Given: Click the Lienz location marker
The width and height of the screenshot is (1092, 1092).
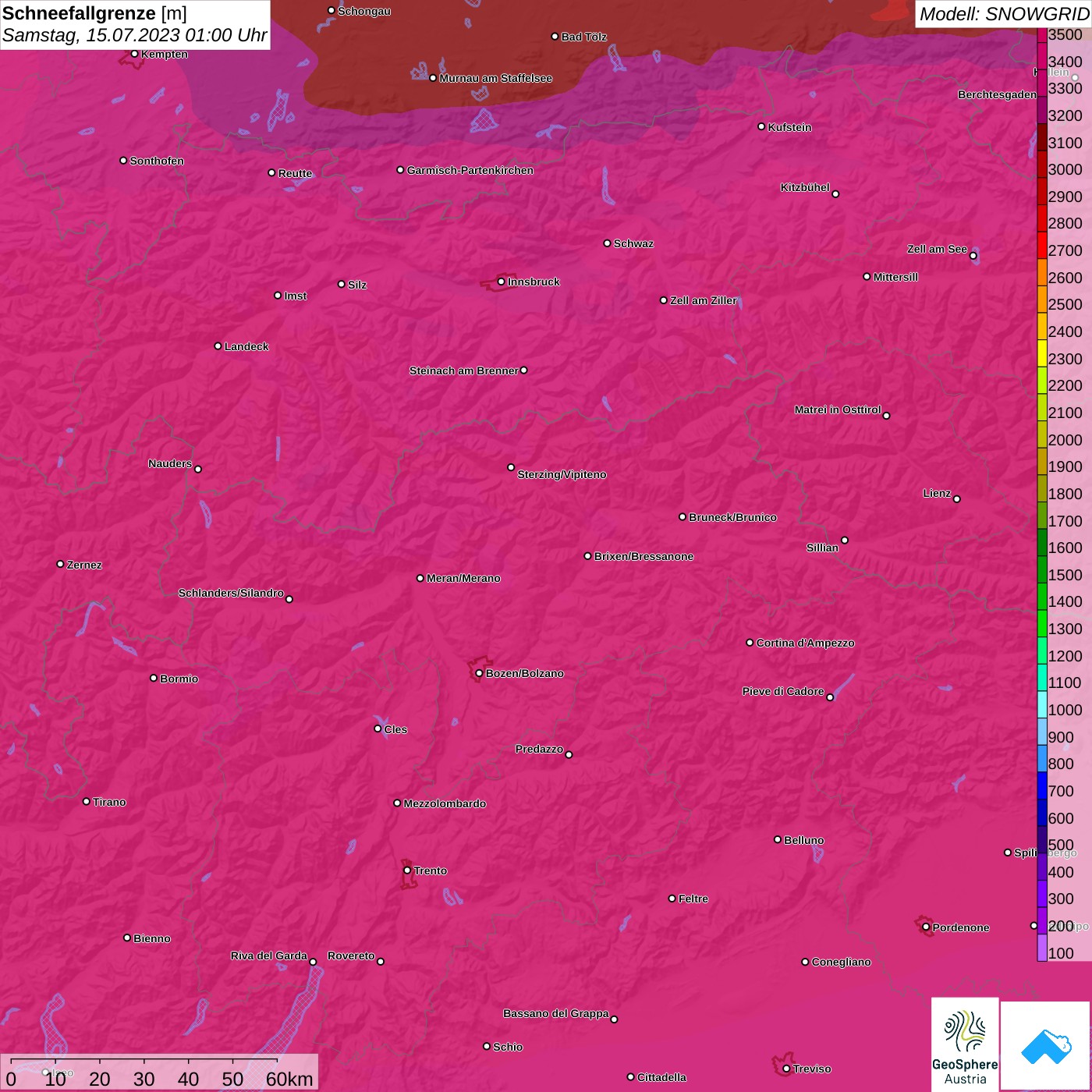Looking at the screenshot, I should [956, 498].
